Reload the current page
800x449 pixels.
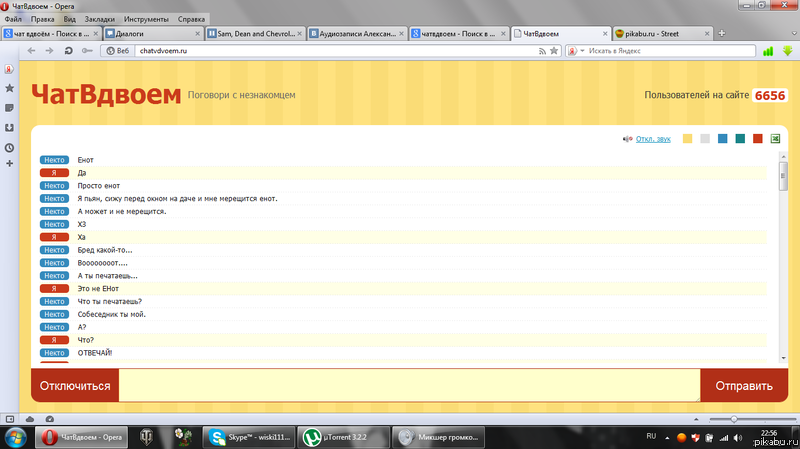tap(68, 51)
